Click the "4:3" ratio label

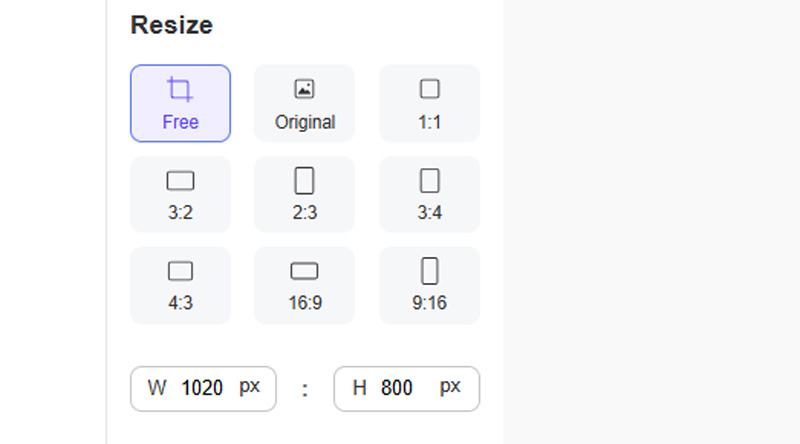(x=181, y=303)
